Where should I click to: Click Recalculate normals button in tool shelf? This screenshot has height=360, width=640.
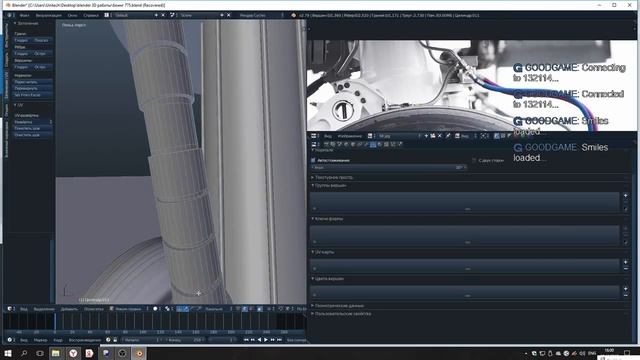33,82
